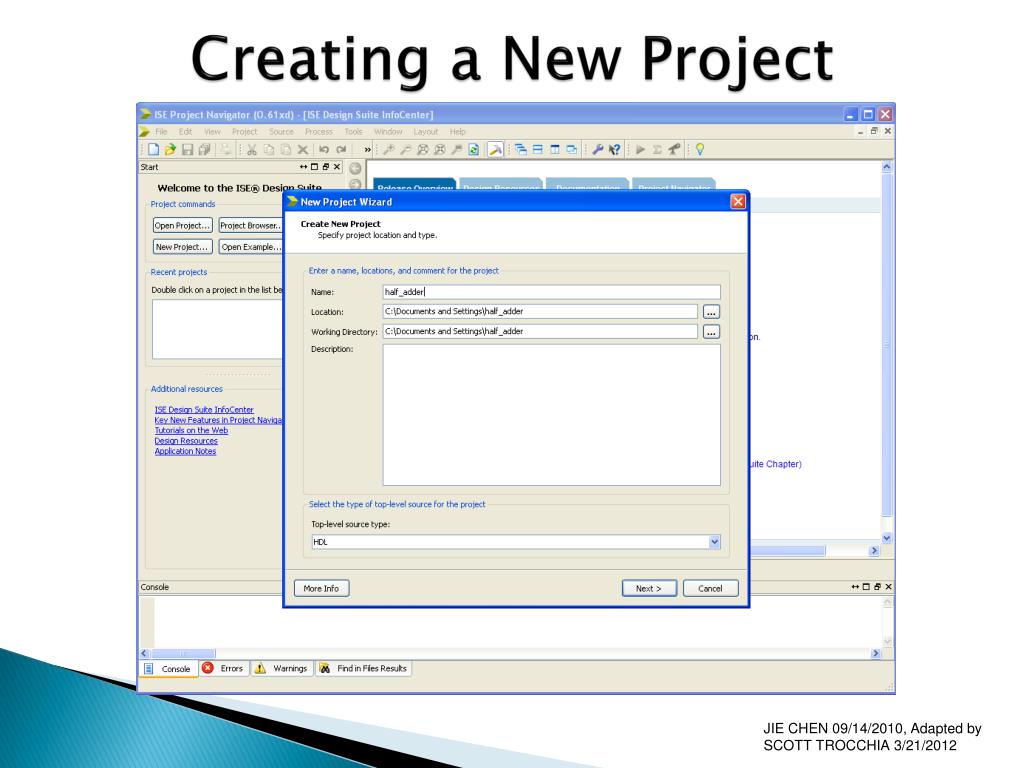Open the Window menu
The width and height of the screenshot is (1024, 768).
click(x=388, y=131)
